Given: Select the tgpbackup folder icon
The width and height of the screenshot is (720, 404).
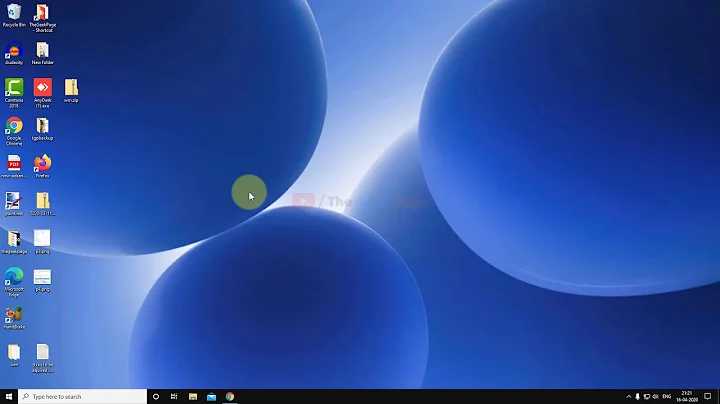Looking at the screenshot, I should (x=43, y=129).
